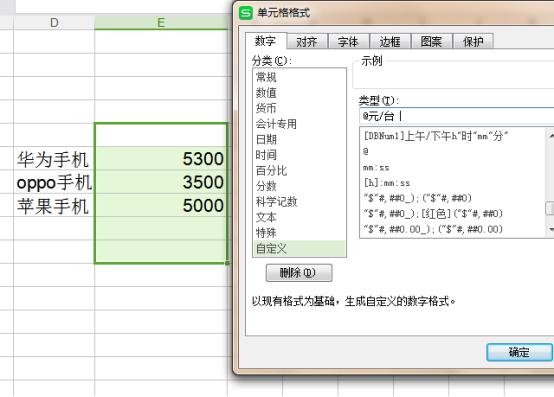Select the 文本 category

click(299, 217)
